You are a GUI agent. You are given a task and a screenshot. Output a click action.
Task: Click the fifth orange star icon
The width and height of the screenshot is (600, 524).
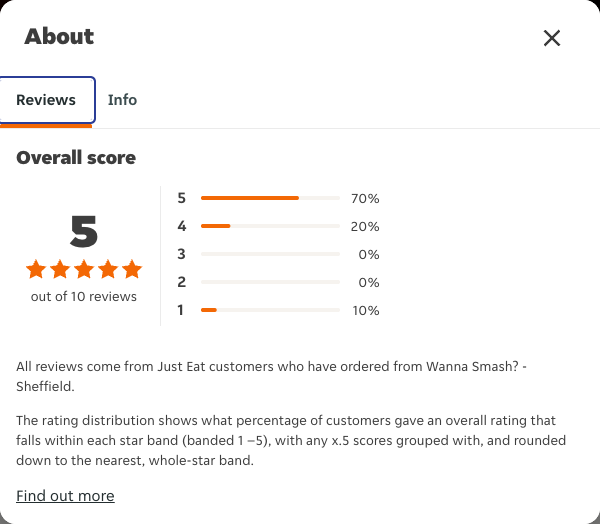tap(132, 269)
